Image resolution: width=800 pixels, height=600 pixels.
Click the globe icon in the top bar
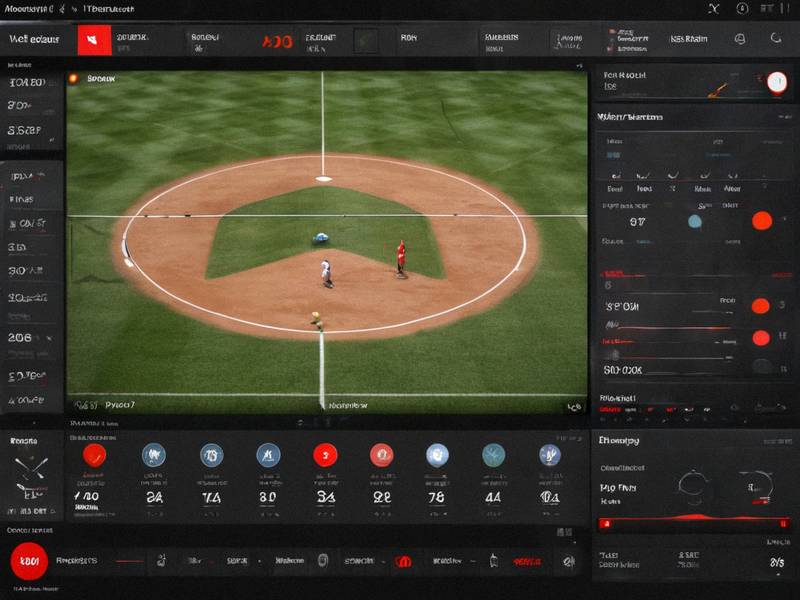740,39
